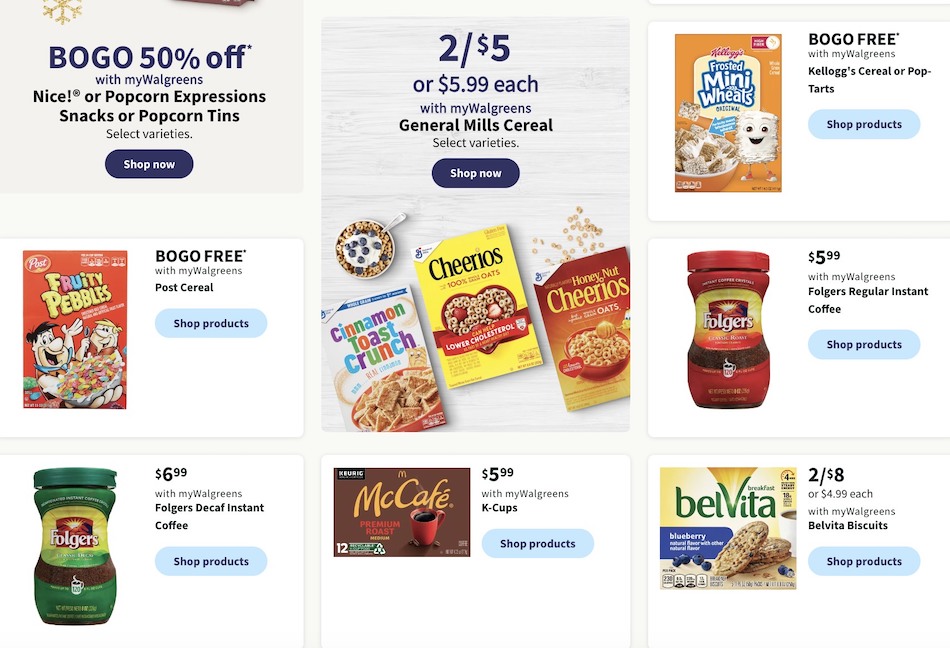
Task: Shop products for Folgers Regular Instant Coffee
Action: click(x=864, y=344)
